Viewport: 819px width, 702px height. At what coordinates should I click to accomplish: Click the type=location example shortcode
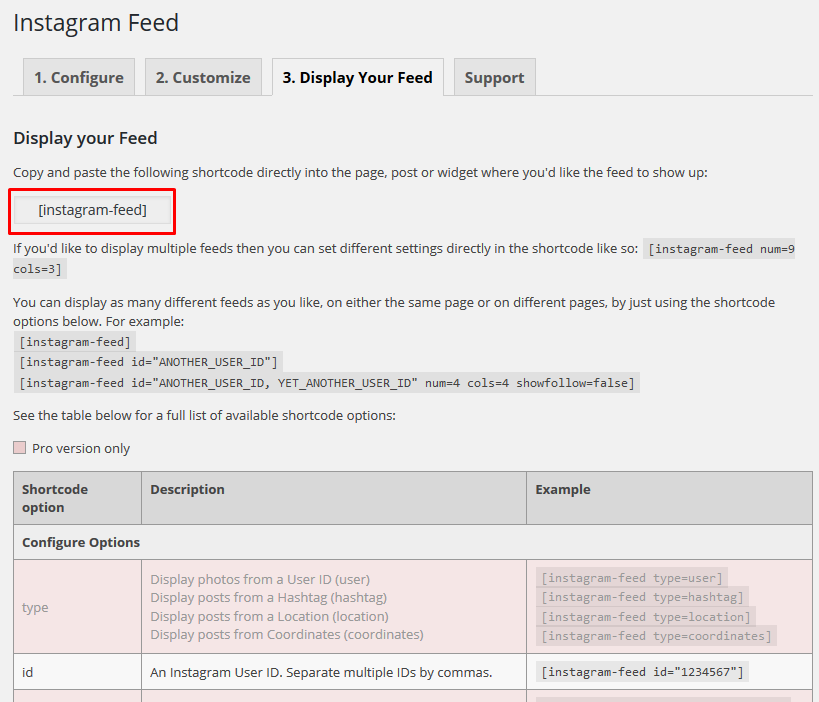coord(646,617)
